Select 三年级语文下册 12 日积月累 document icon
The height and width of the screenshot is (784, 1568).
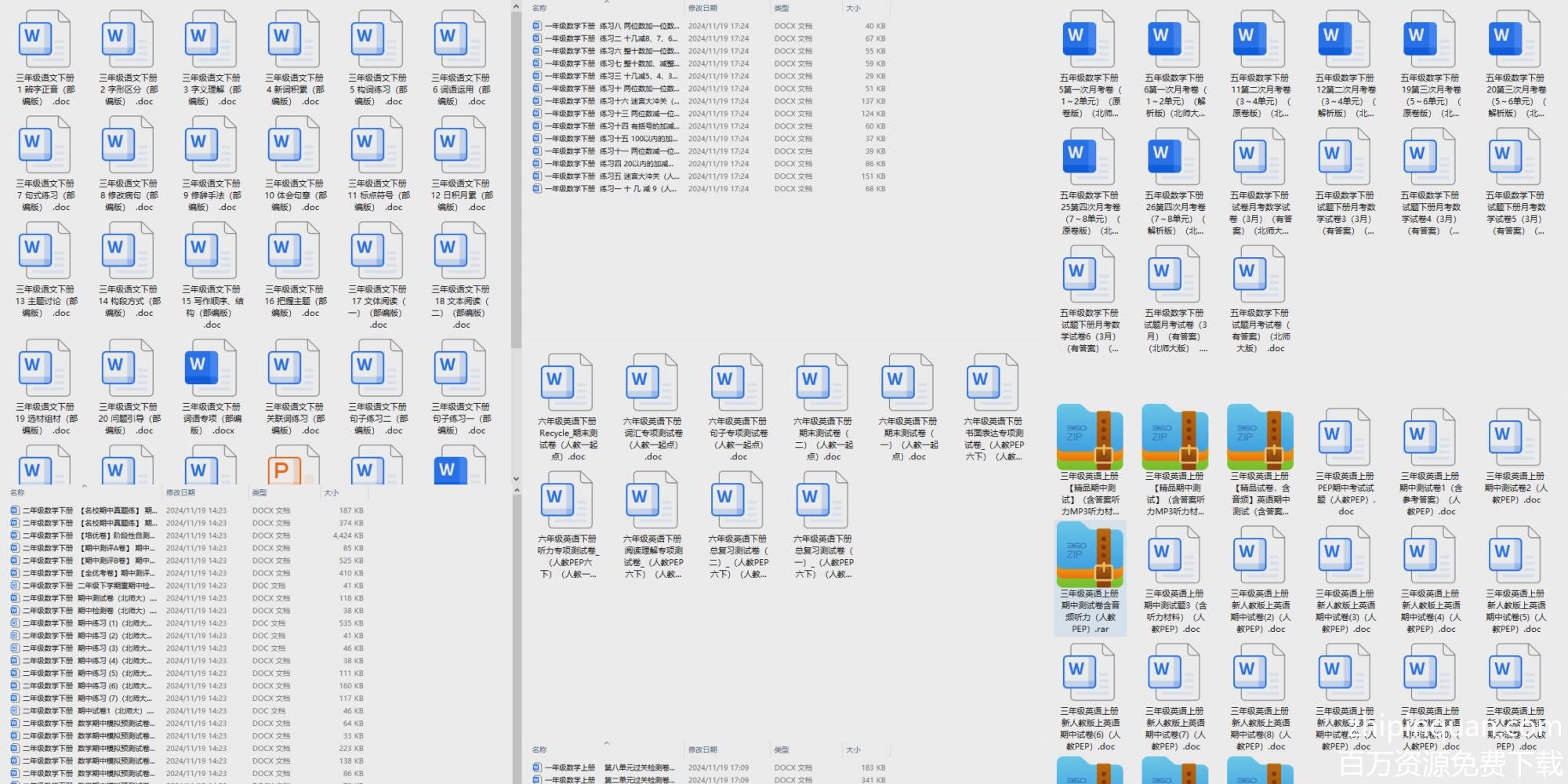(460, 147)
